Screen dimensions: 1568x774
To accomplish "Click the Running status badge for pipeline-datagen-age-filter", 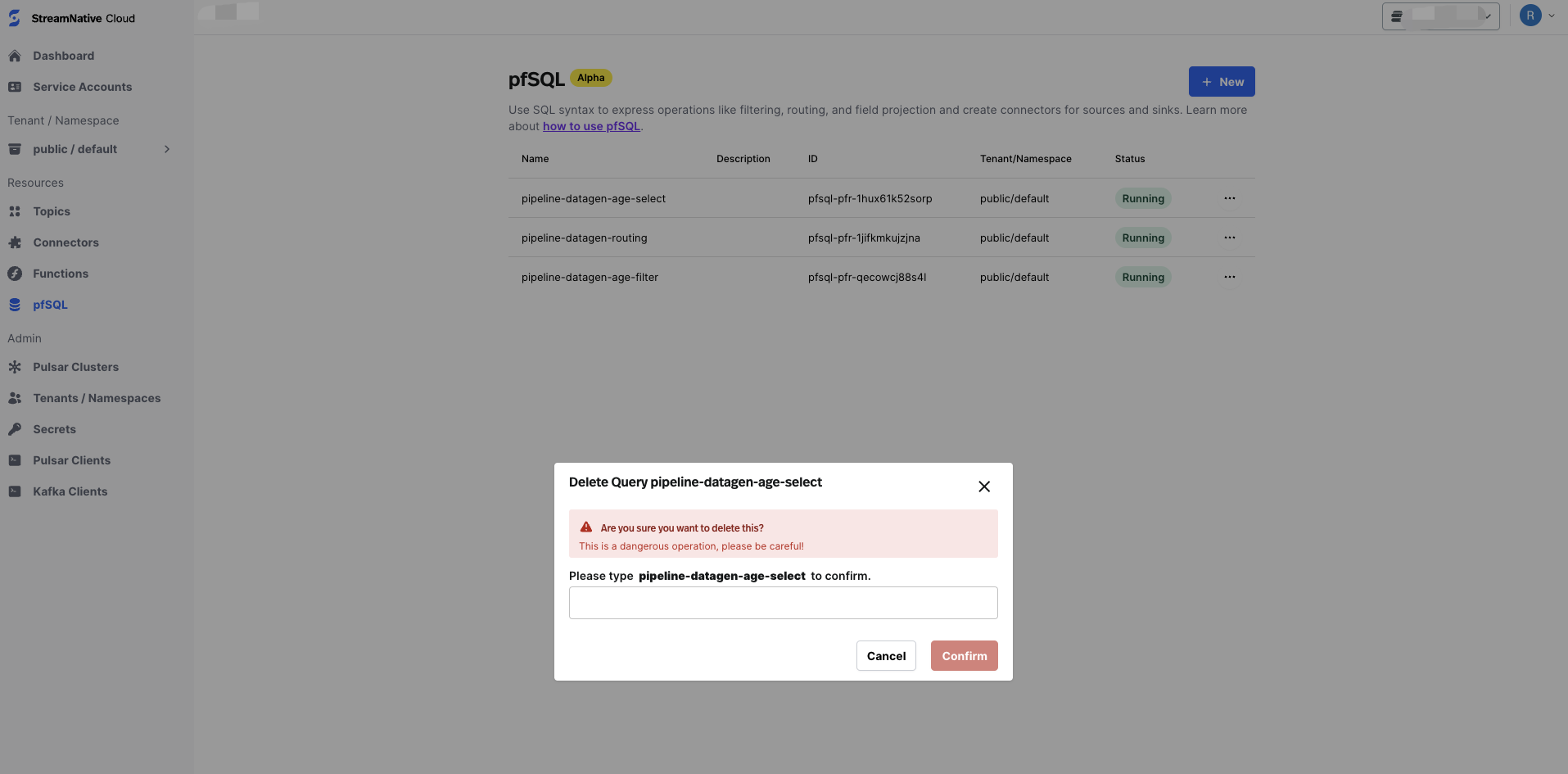I will [x=1142, y=277].
